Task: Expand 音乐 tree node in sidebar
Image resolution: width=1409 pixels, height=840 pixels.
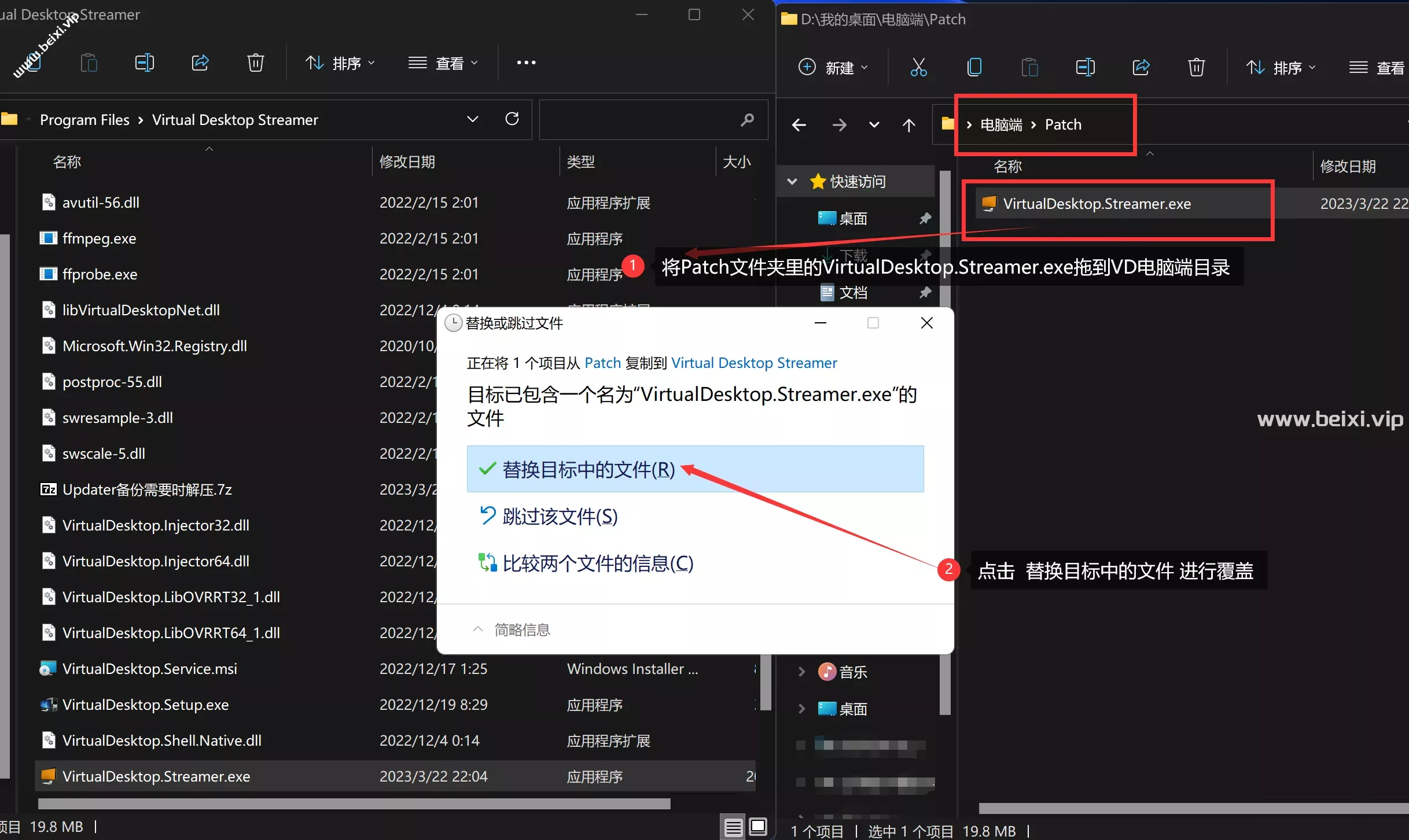Action: click(x=801, y=672)
